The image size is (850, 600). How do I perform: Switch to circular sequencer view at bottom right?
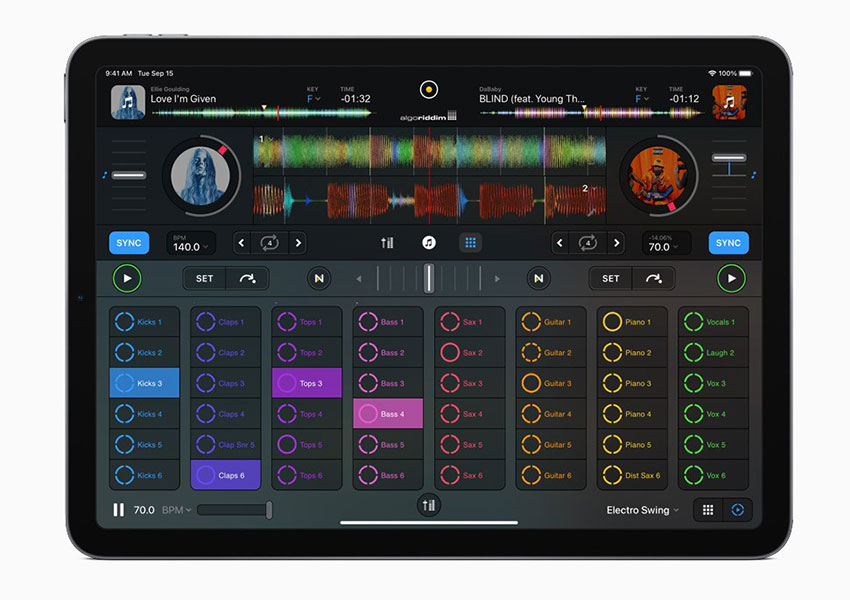[x=738, y=510]
